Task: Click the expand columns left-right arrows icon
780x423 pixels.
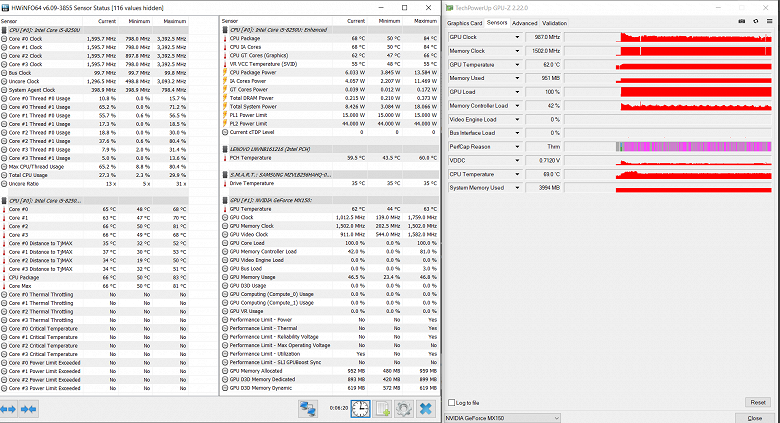Action: 8,409
